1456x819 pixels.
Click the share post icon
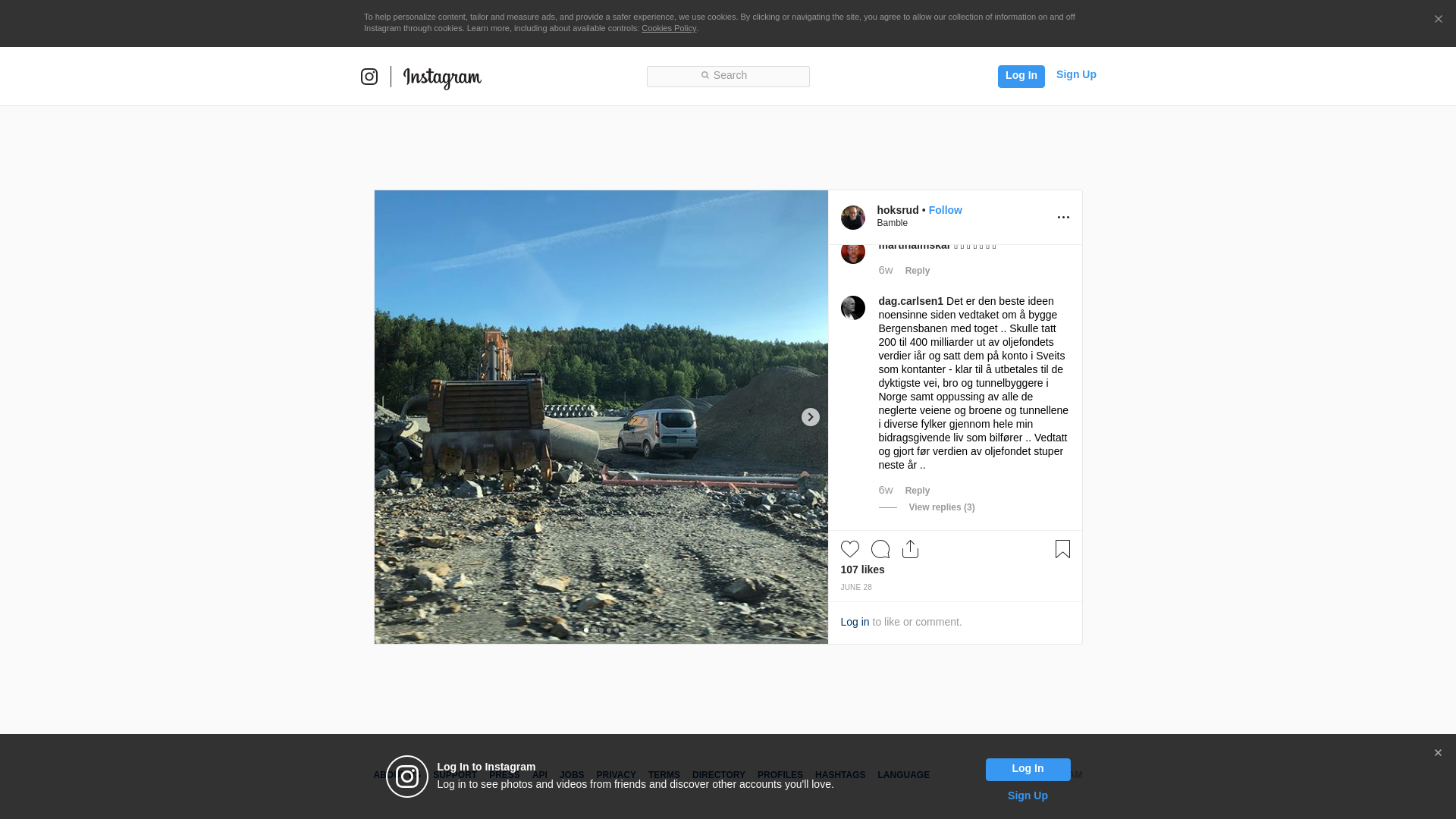pos(910,549)
